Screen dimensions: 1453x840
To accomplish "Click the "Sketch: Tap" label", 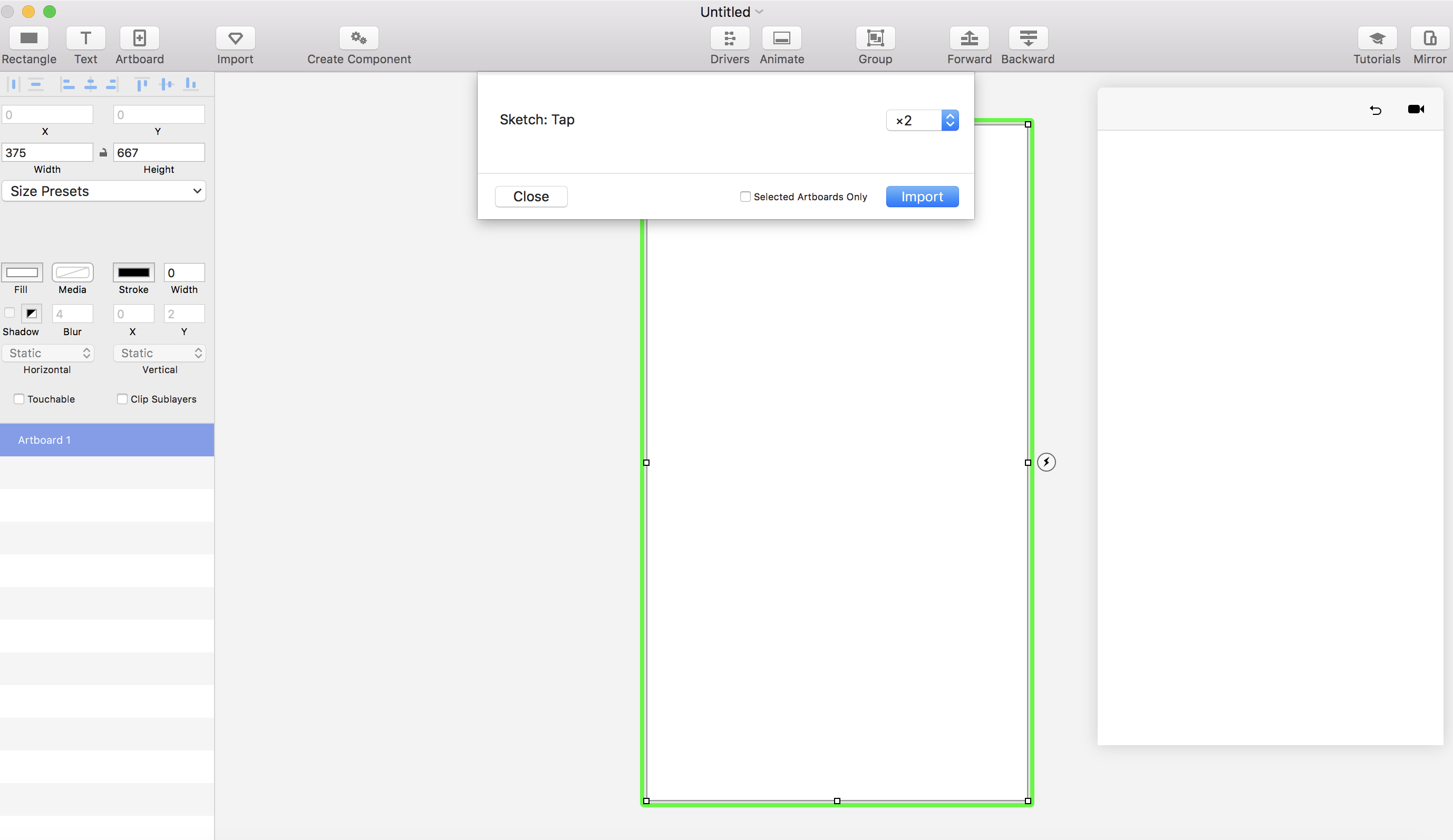I will [537, 120].
